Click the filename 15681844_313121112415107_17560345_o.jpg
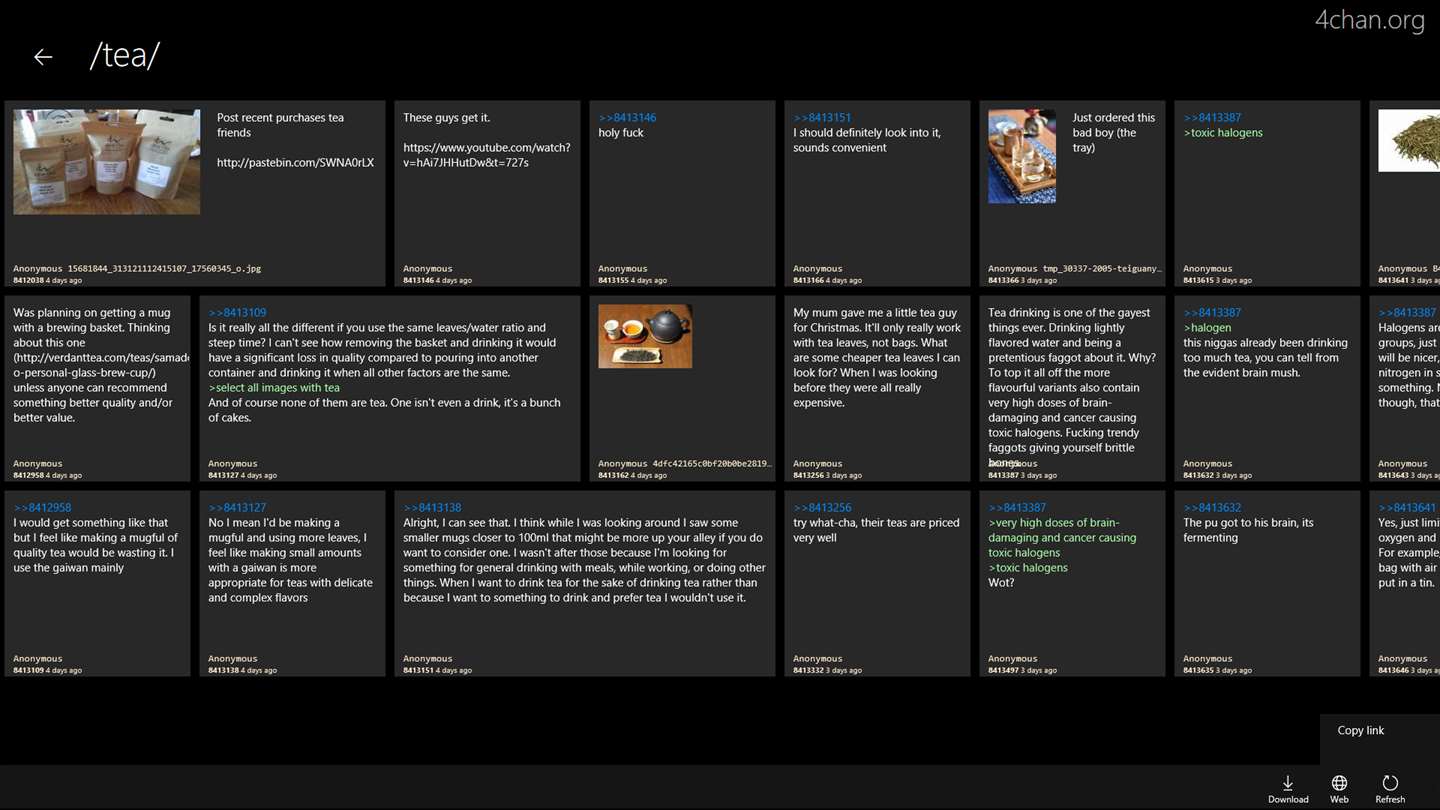The image size is (1440, 810). [164, 269]
